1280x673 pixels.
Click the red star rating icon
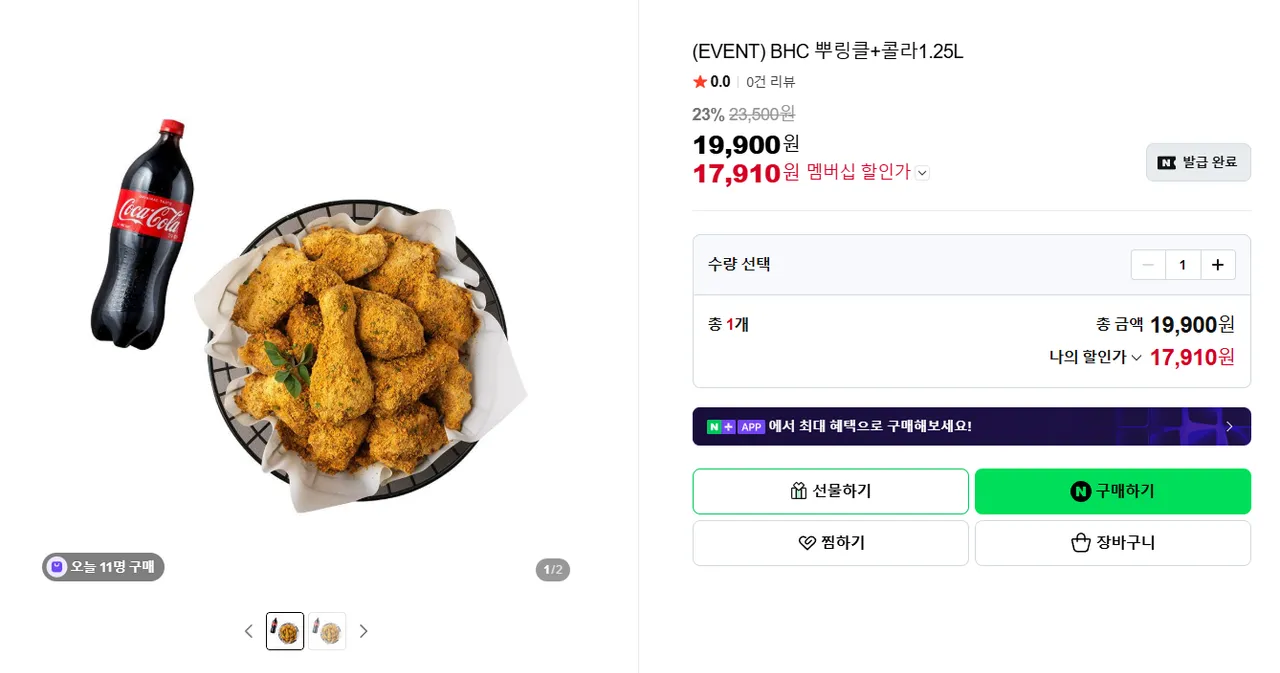tap(700, 82)
